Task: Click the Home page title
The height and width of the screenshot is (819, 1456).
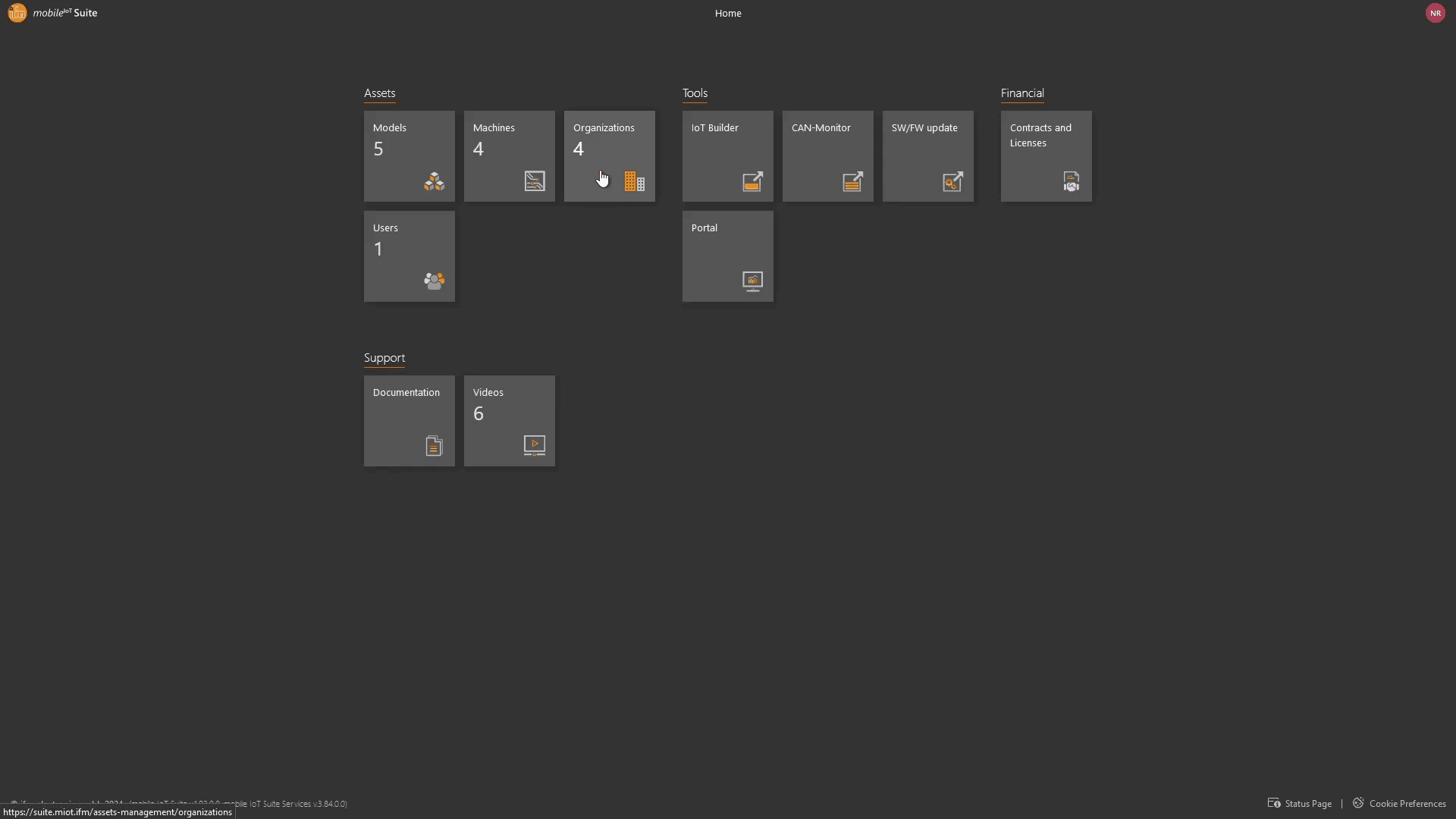Action: coord(727,13)
